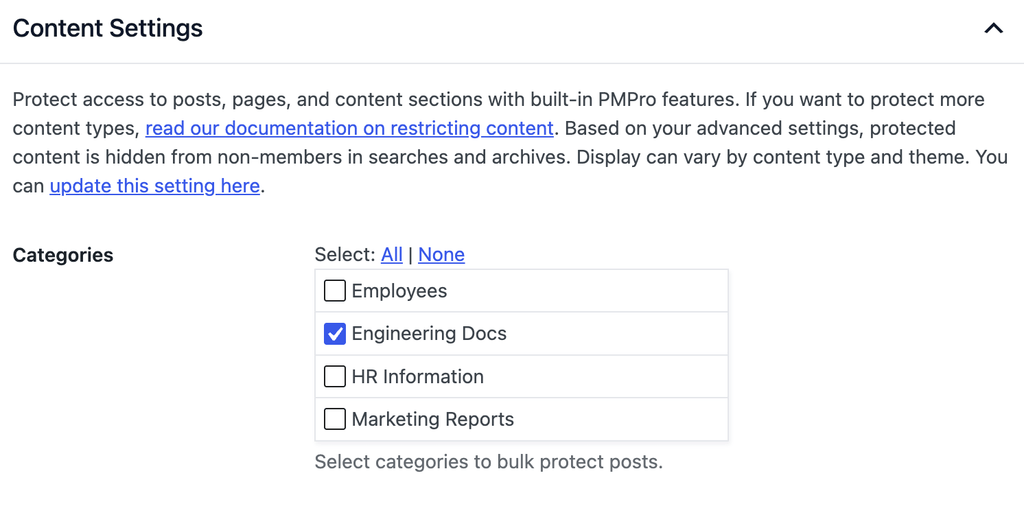Check the Employees category checkbox
The height and width of the screenshot is (507, 1024).
(x=334, y=291)
